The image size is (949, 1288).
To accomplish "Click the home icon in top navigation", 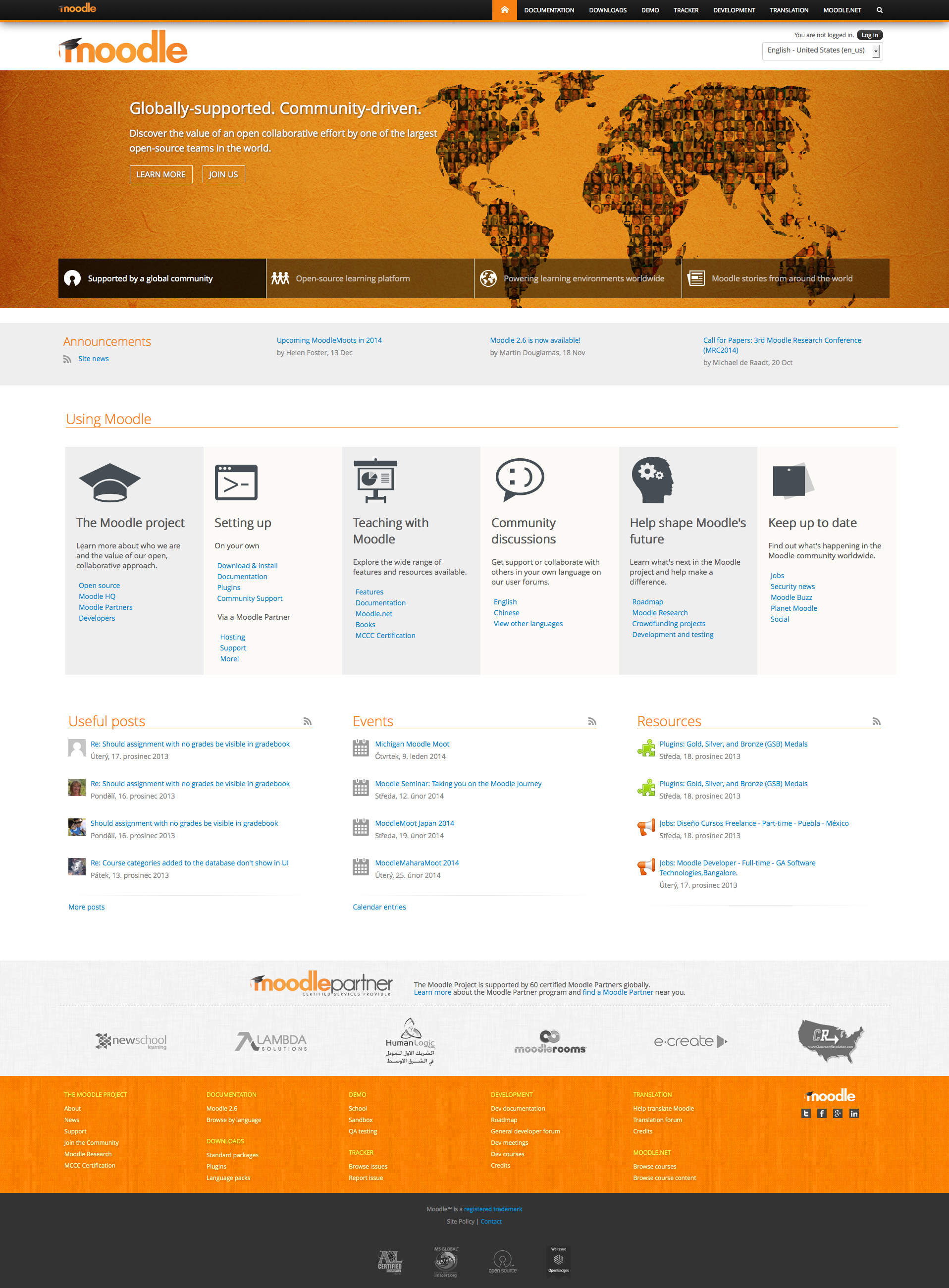I will (x=504, y=10).
